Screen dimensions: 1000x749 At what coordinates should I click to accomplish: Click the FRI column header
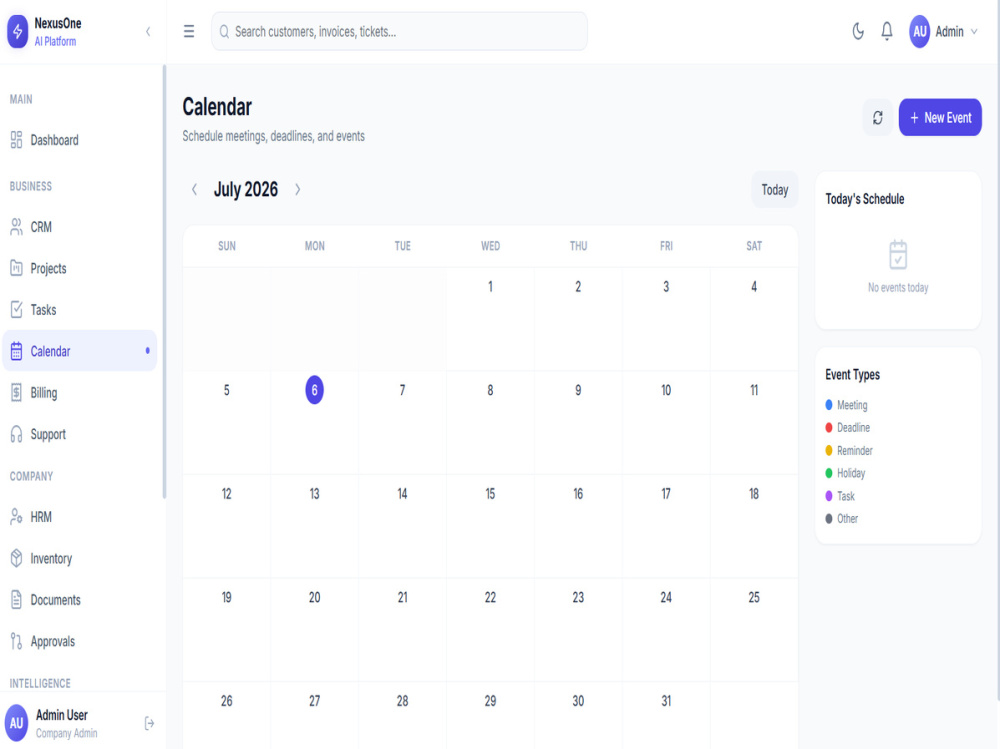coord(666,246)
